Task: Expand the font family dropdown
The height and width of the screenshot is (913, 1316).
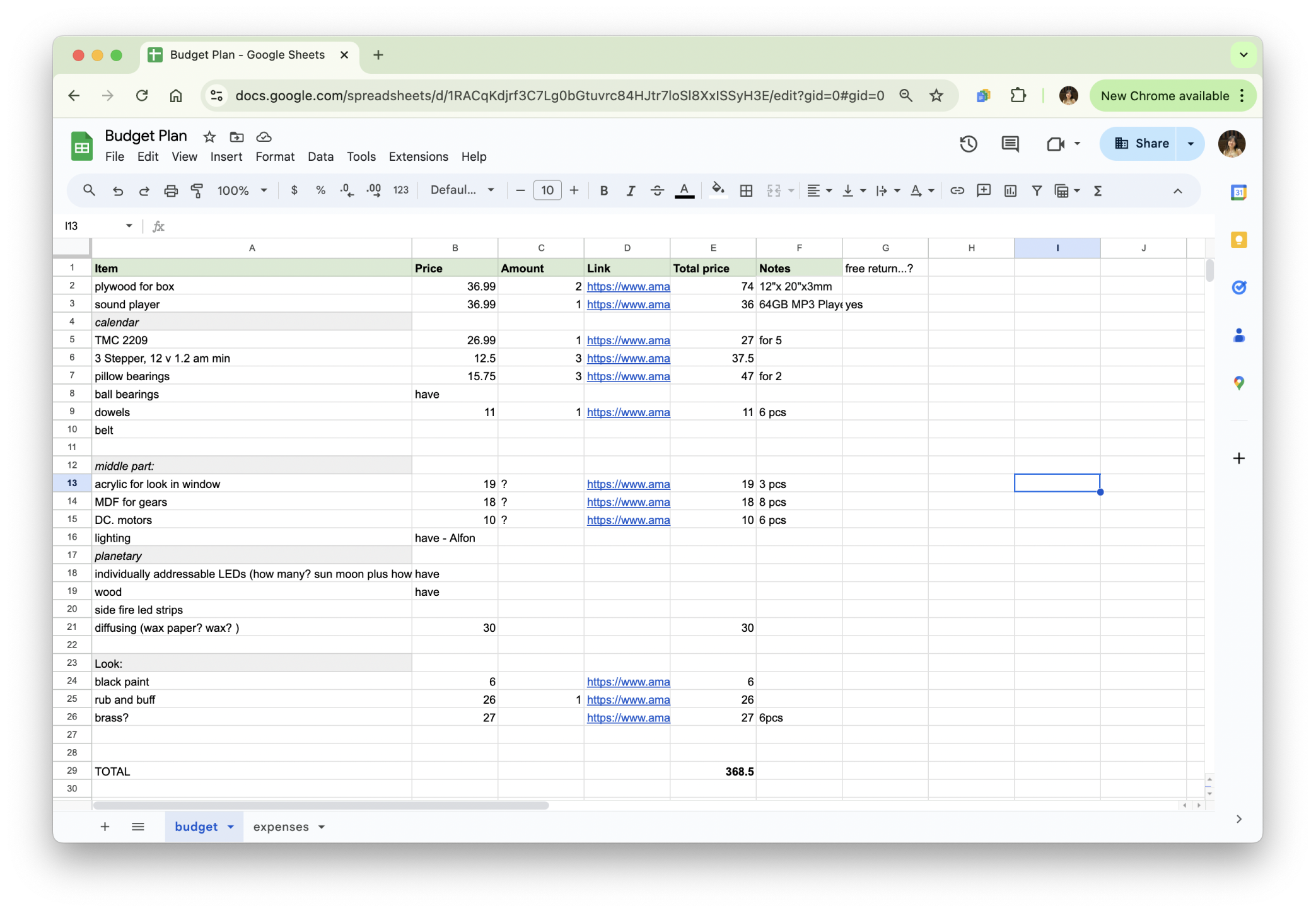Action: 462,190
